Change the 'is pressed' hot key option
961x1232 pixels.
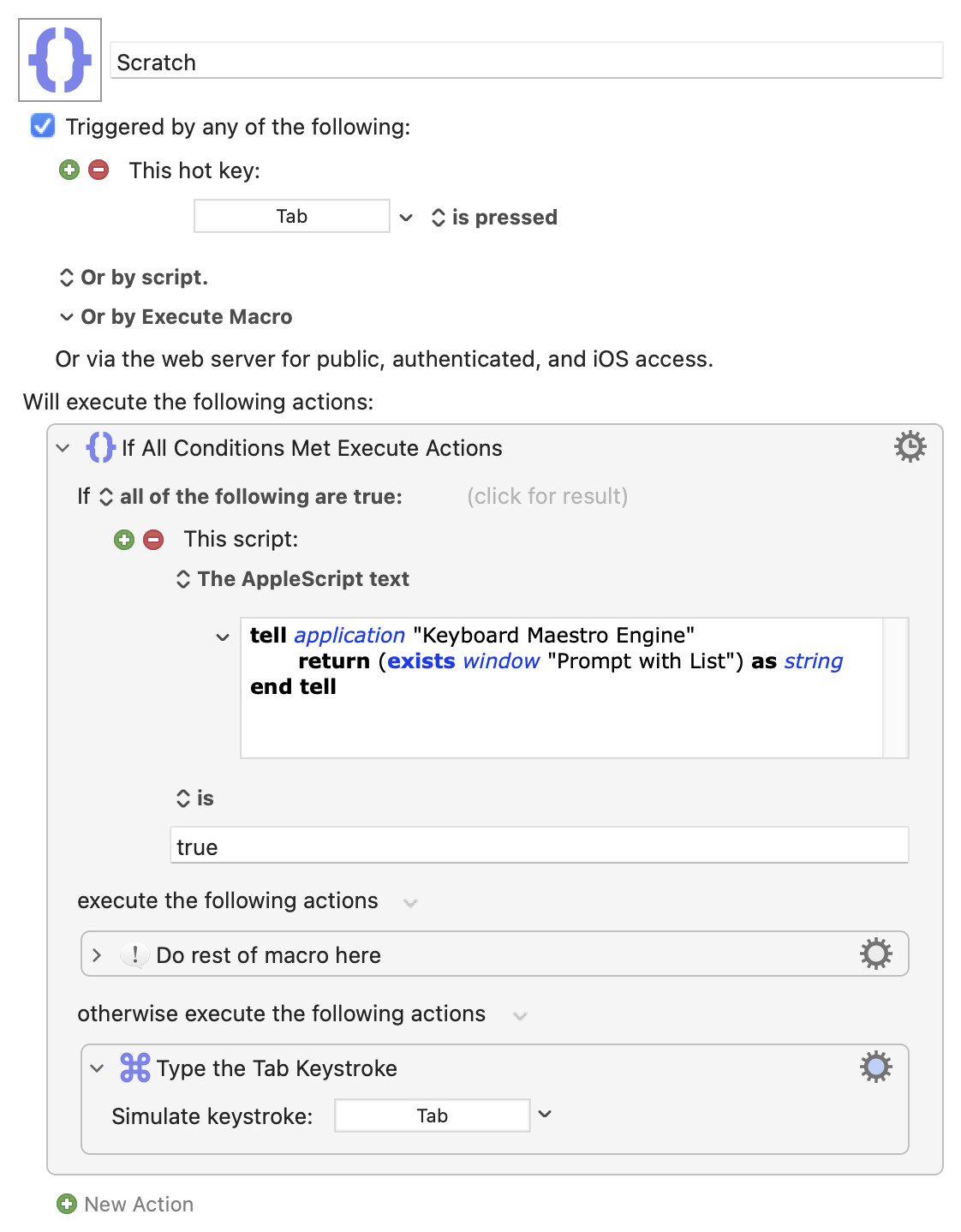[x=494, y=218]
